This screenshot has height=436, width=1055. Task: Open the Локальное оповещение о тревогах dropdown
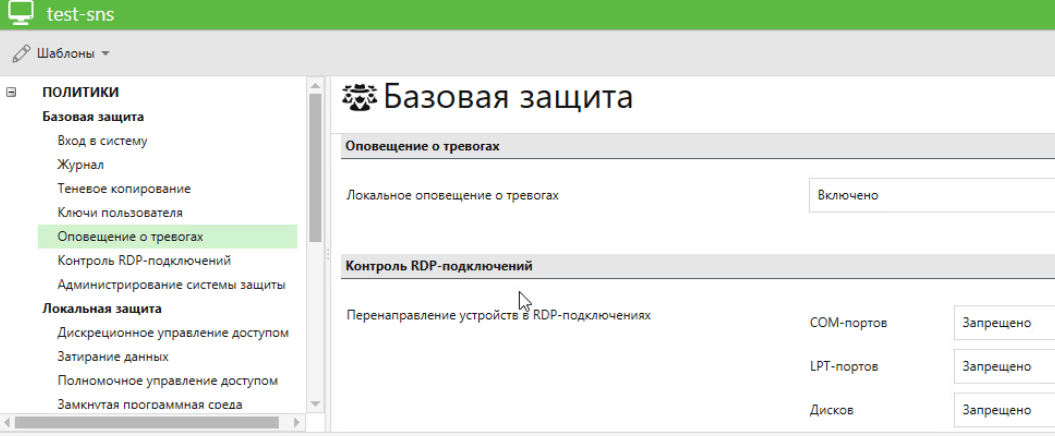click(930, 196)
